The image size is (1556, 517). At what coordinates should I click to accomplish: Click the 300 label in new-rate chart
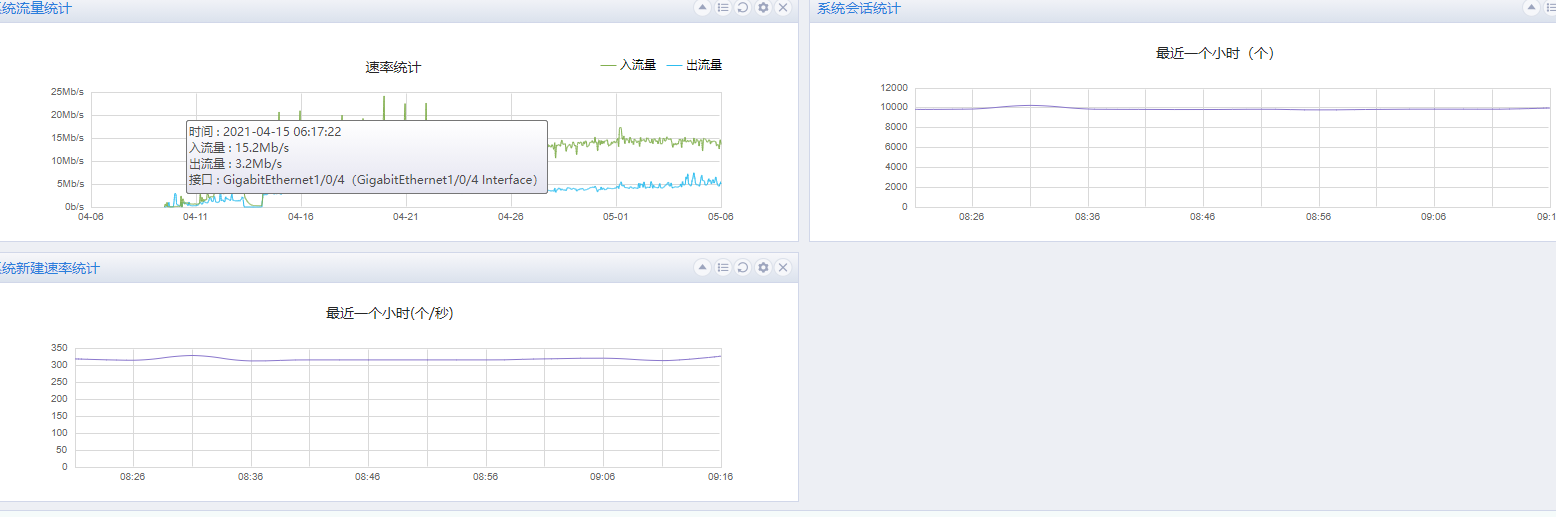[59, 365]
